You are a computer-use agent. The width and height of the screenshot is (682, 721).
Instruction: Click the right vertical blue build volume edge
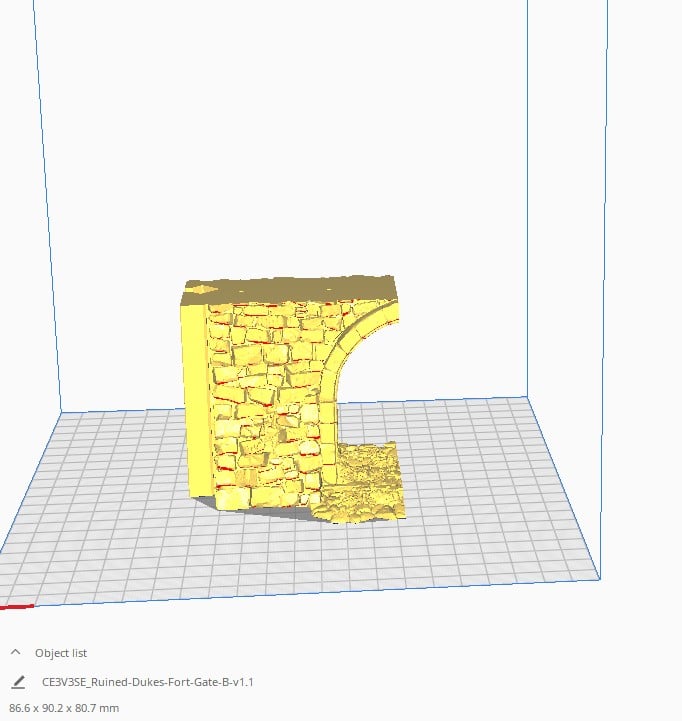click(606, 300)
